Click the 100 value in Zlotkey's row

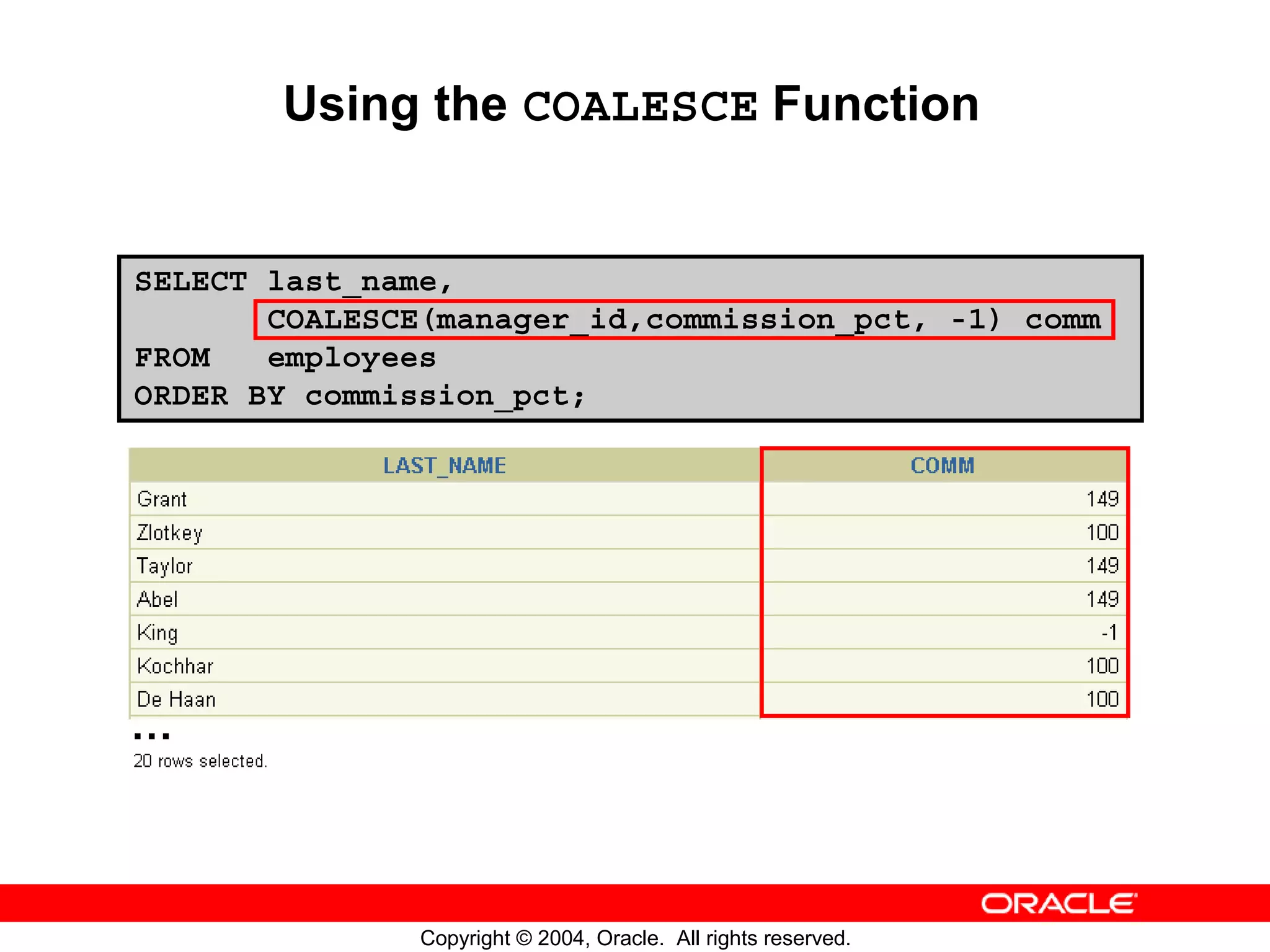[1102, 533]
